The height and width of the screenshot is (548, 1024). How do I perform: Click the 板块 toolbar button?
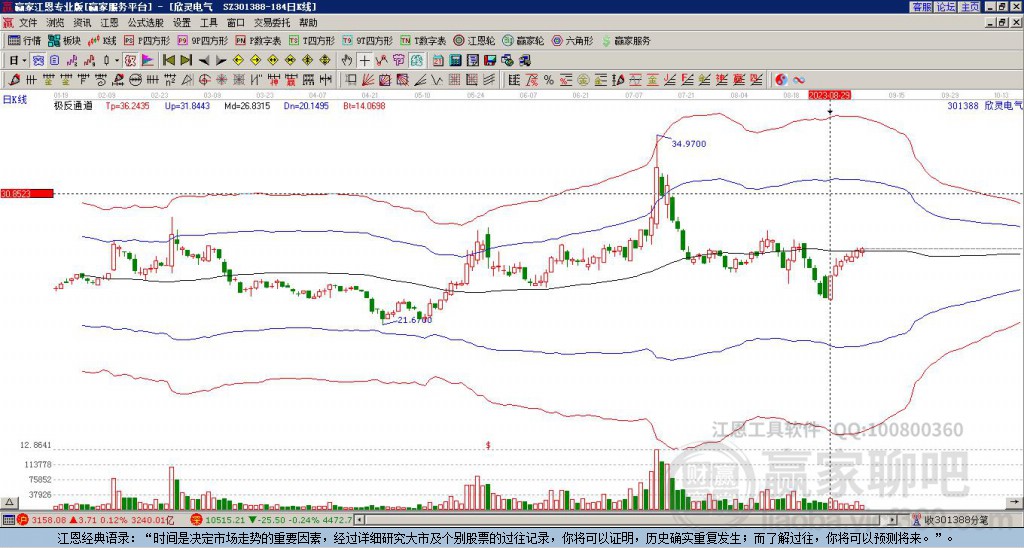pyautogui.click(x=64, y=41)
